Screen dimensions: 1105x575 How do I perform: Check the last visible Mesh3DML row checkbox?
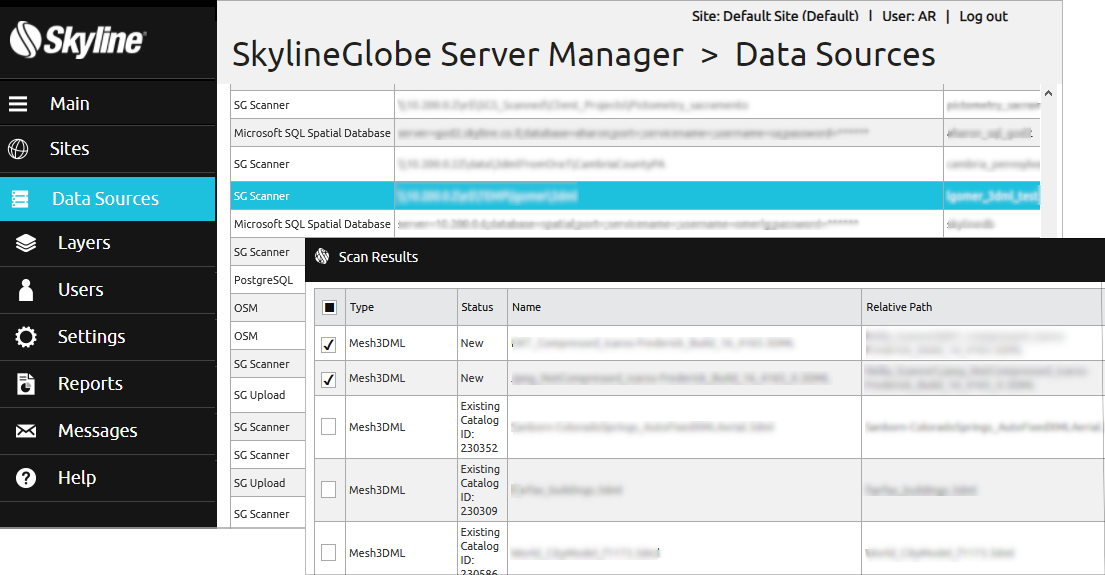(x=328, y=552)
